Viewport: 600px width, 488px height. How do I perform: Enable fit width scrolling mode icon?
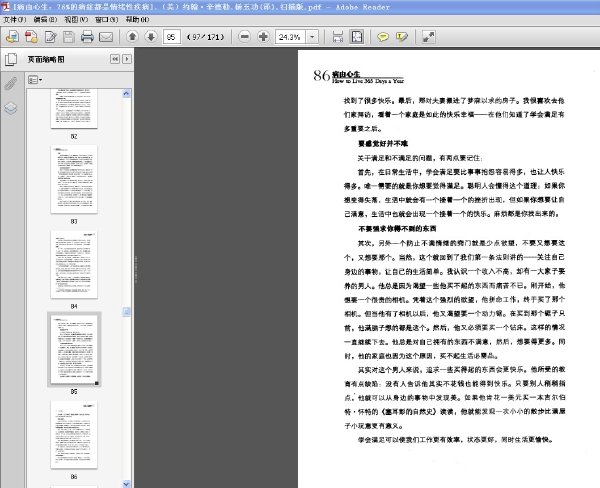click(338, 37)
